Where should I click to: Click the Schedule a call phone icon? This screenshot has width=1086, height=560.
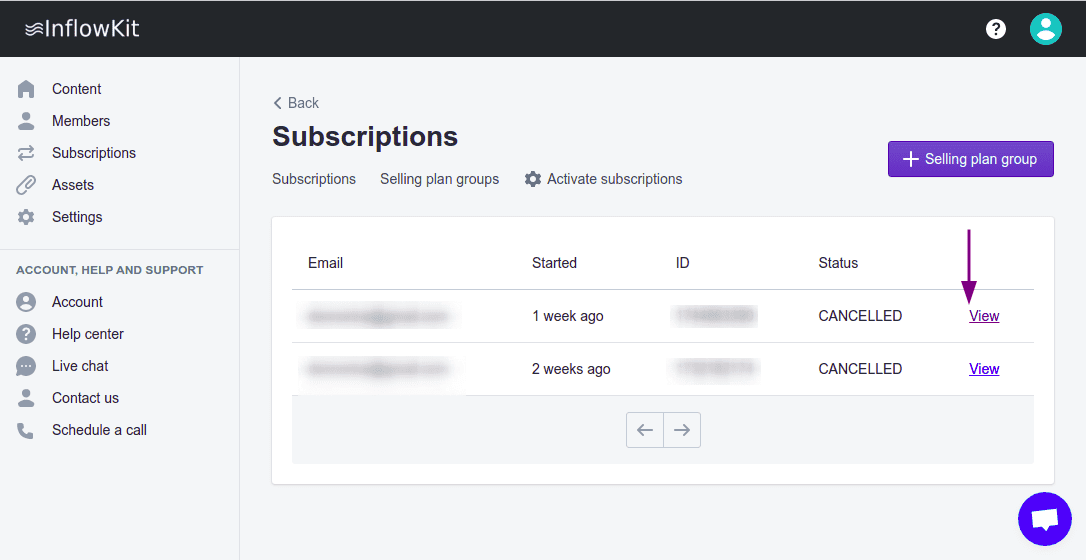[x=26, y=430]
